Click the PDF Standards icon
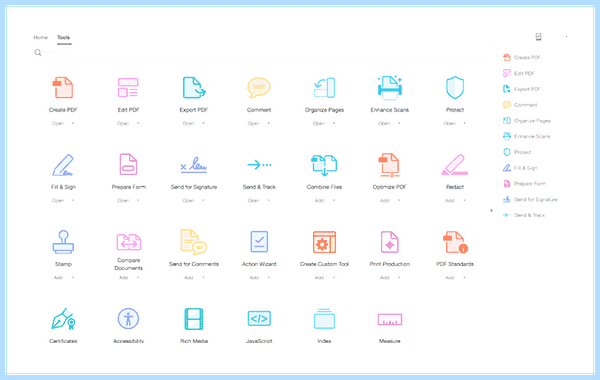Image resolution: width=600 pixels, height=380 pixels. pos(455,242)
